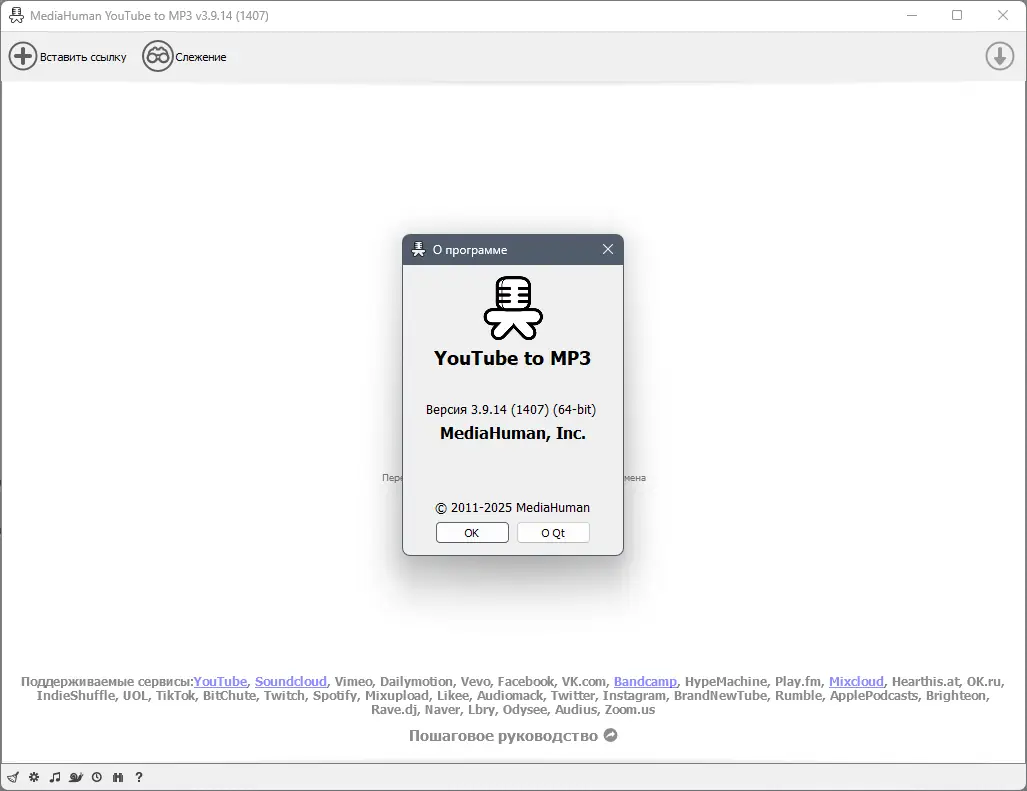
Task: Open the Слежение tracking tool
Action: click(x=185, y=57)
